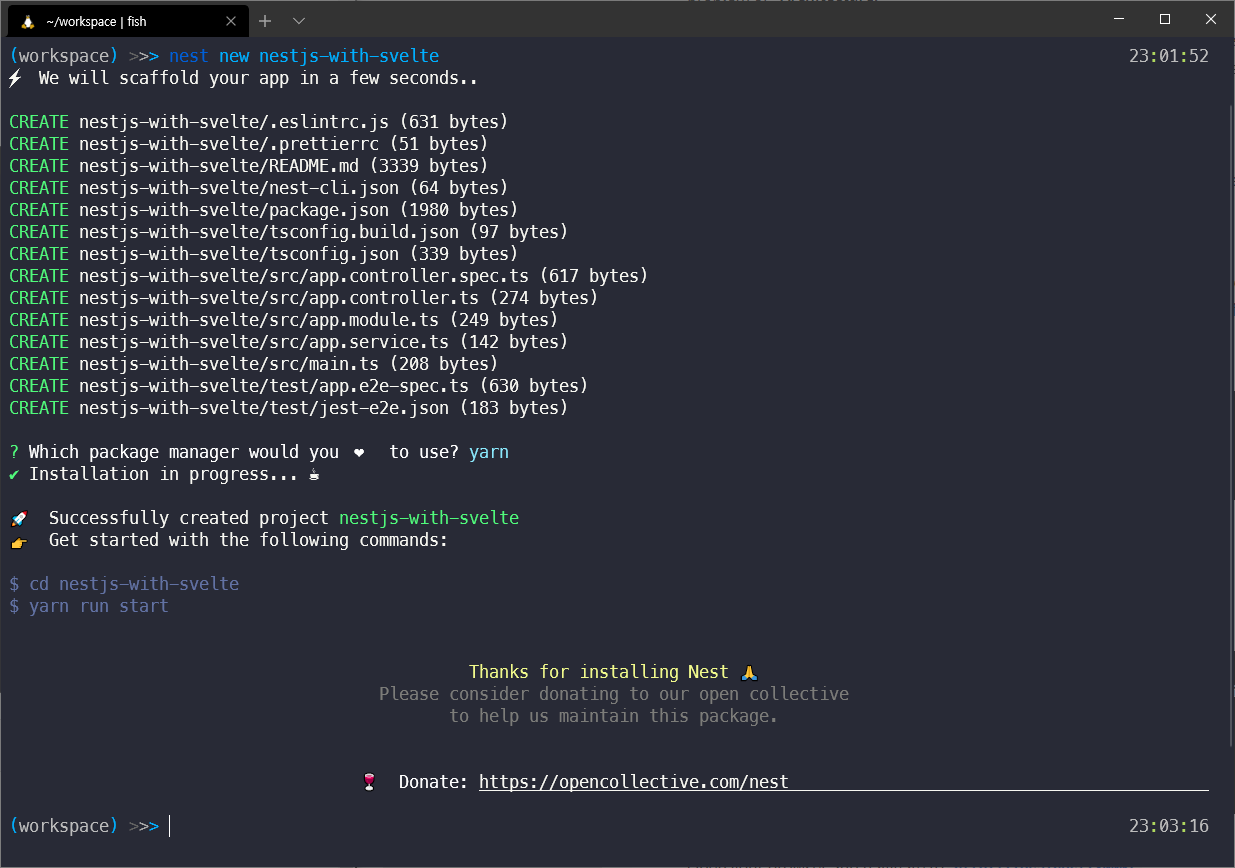
Task: Open a new terminal tab with plus
Action: 265,21
